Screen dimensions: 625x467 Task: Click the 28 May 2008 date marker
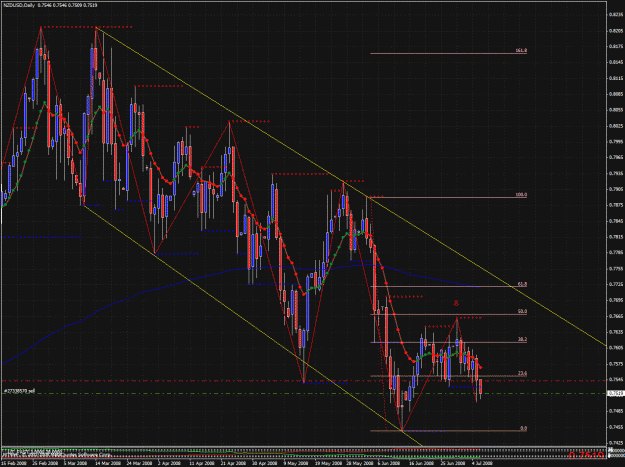tap(358, 463)
